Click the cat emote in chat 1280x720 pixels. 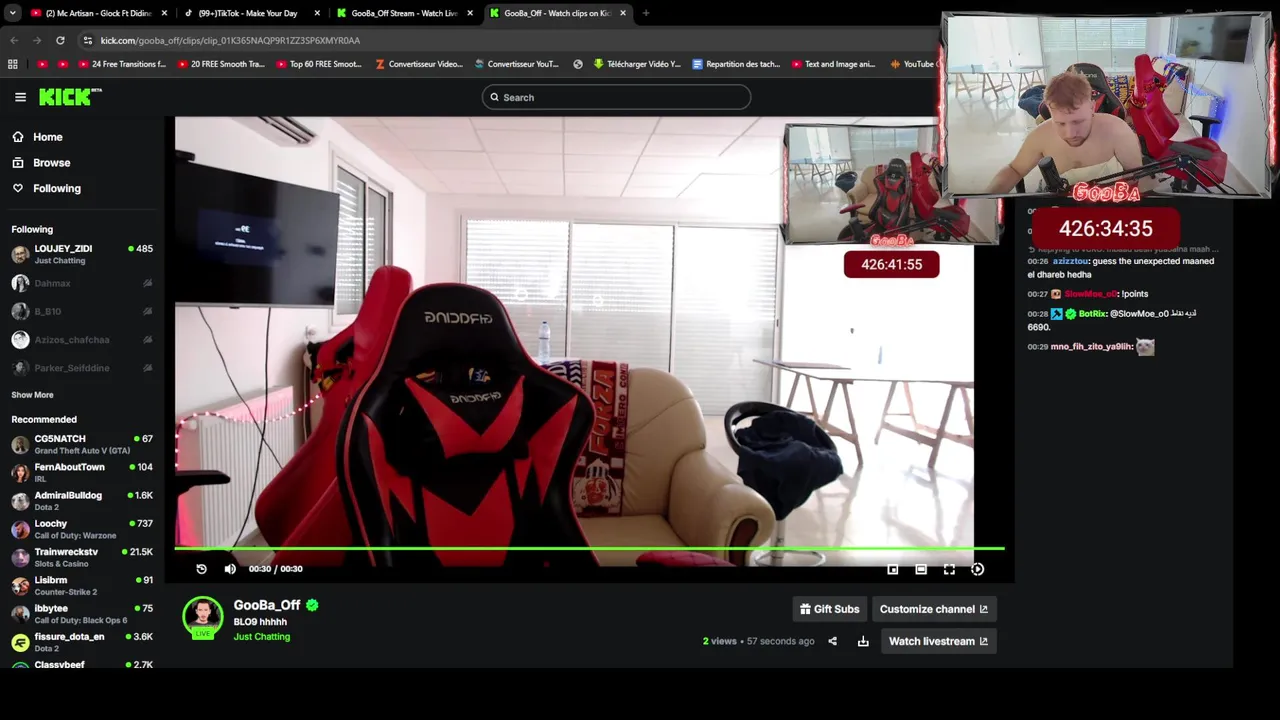(1145, 347)
